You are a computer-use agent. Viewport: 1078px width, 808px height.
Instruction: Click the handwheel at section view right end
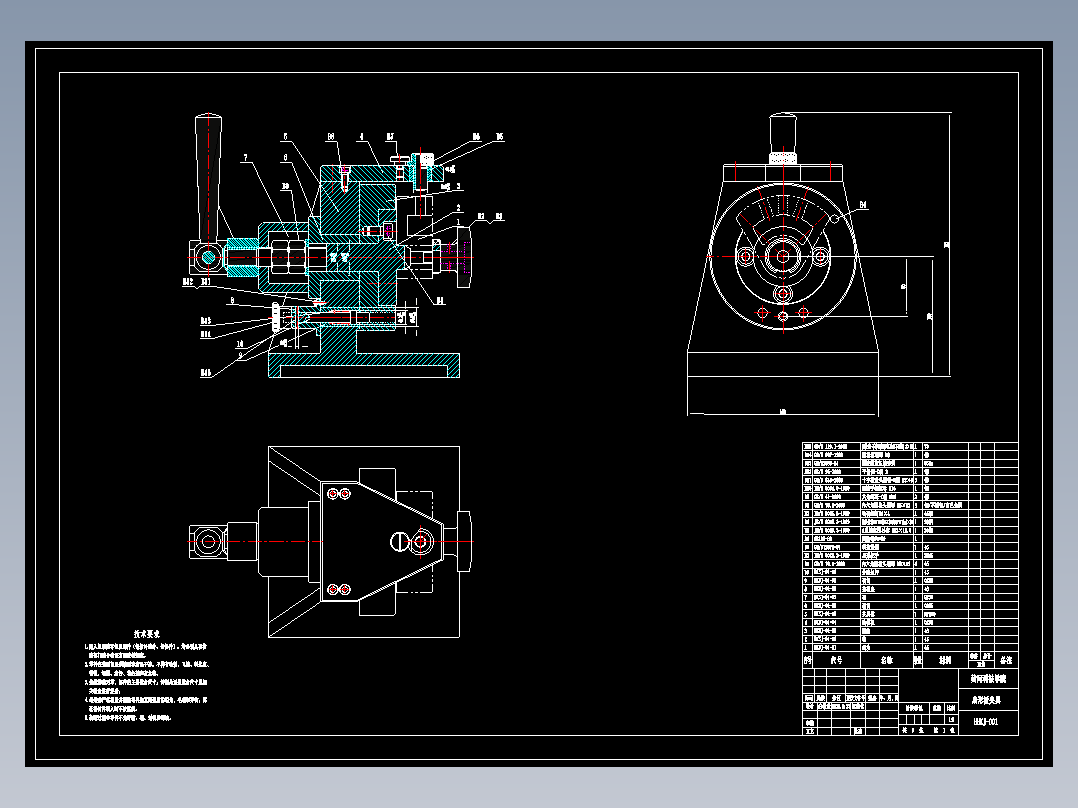click(463, 257)
